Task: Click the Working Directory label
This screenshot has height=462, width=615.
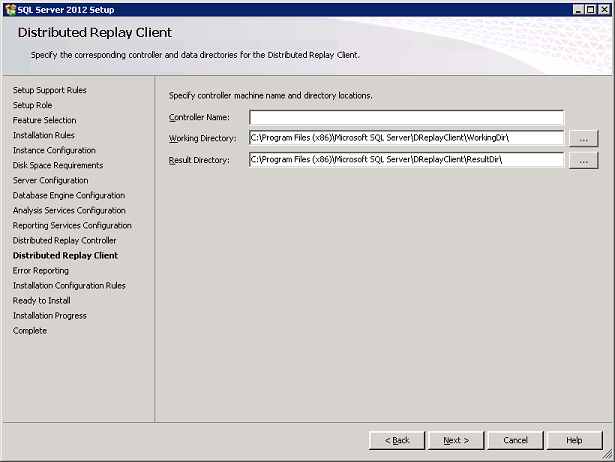Action: (203, 138)
